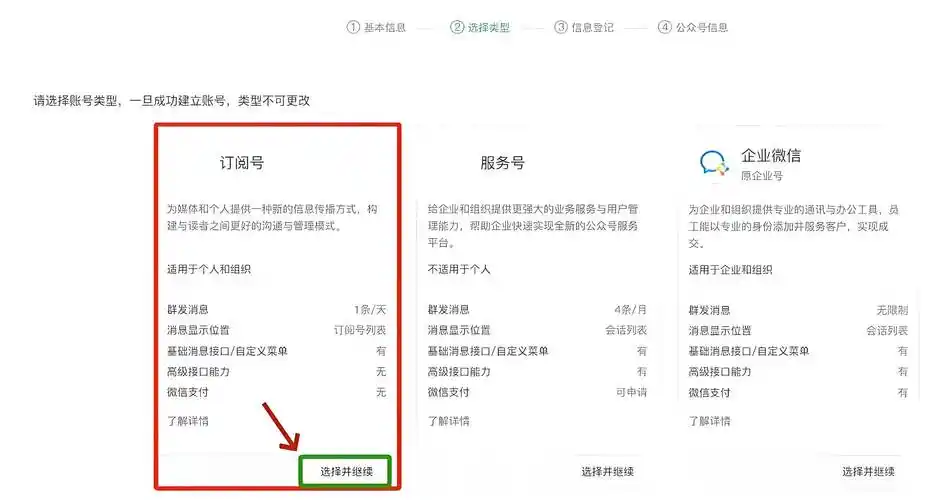Screen dimensions: 952x500
Task: Click 微信支付 label in 订阅号 card
Action: [188, 393]
